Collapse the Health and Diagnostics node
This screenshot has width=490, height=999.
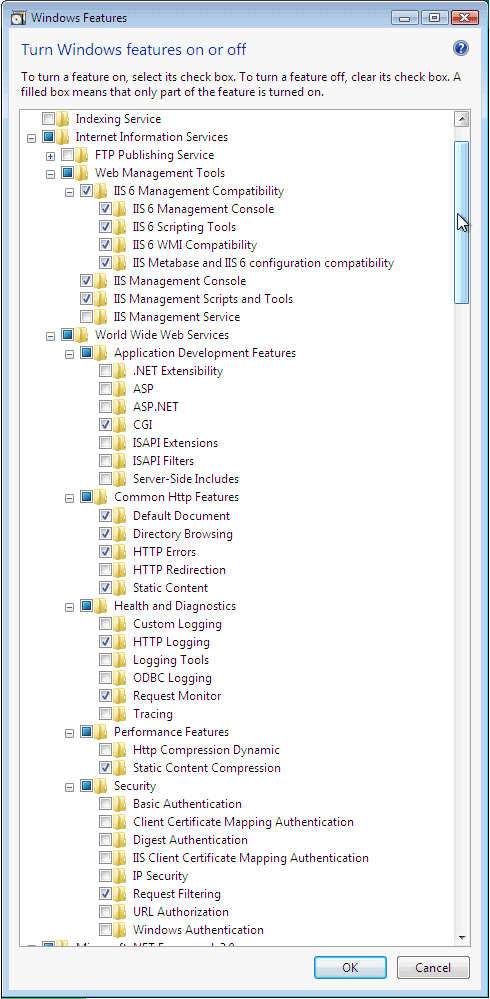(x=69, y=607)
